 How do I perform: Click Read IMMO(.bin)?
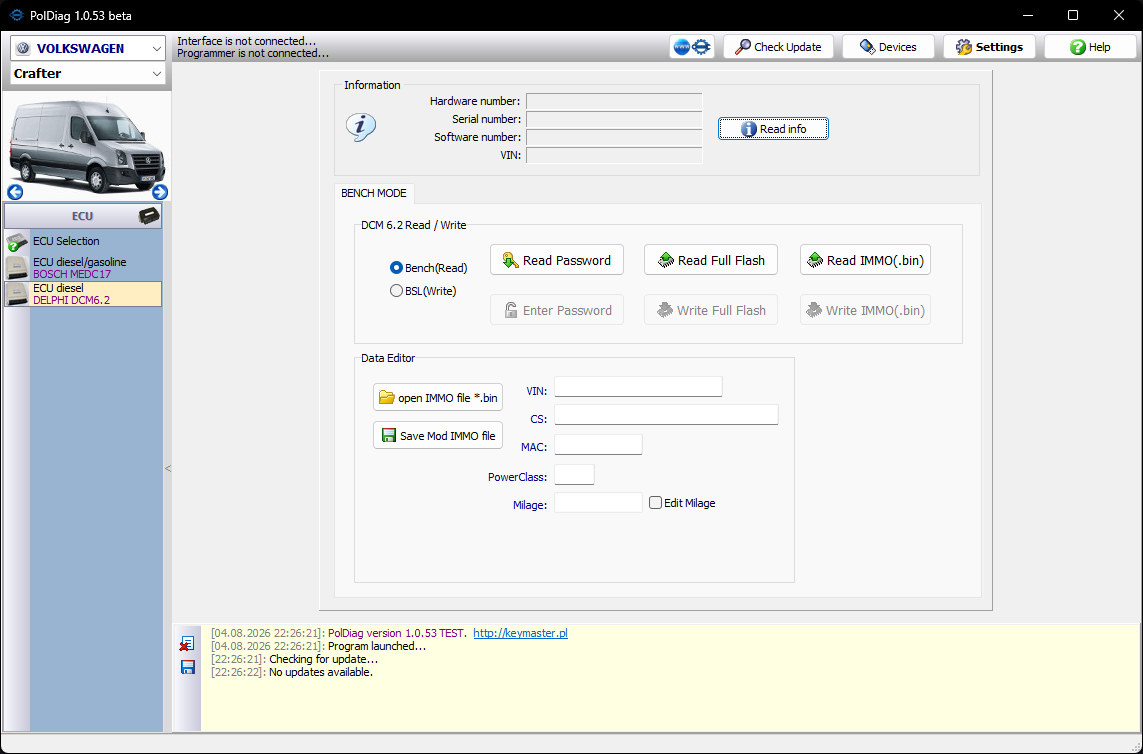(x=865, y=260)
